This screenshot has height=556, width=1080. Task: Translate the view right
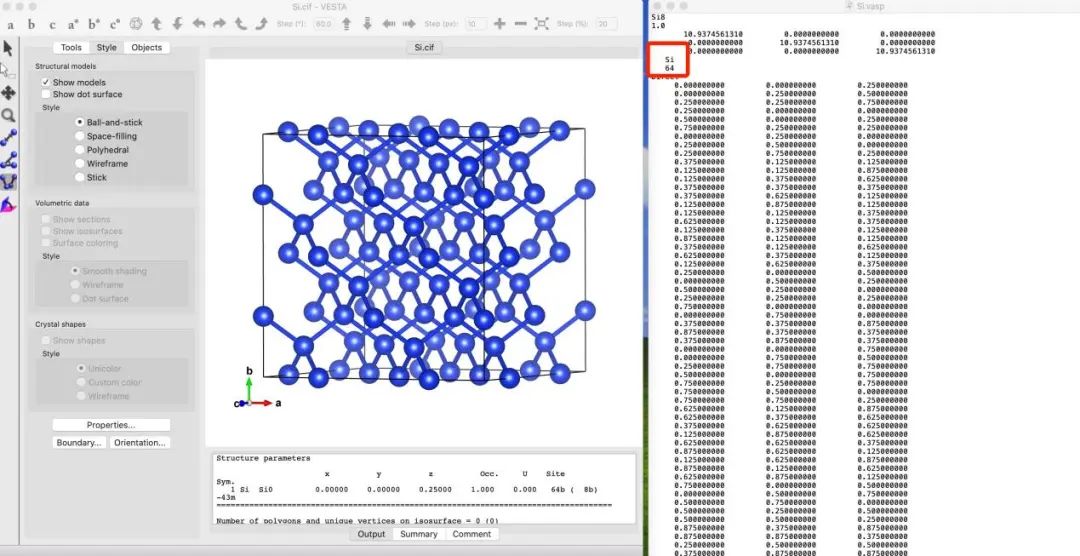(409, 23)
